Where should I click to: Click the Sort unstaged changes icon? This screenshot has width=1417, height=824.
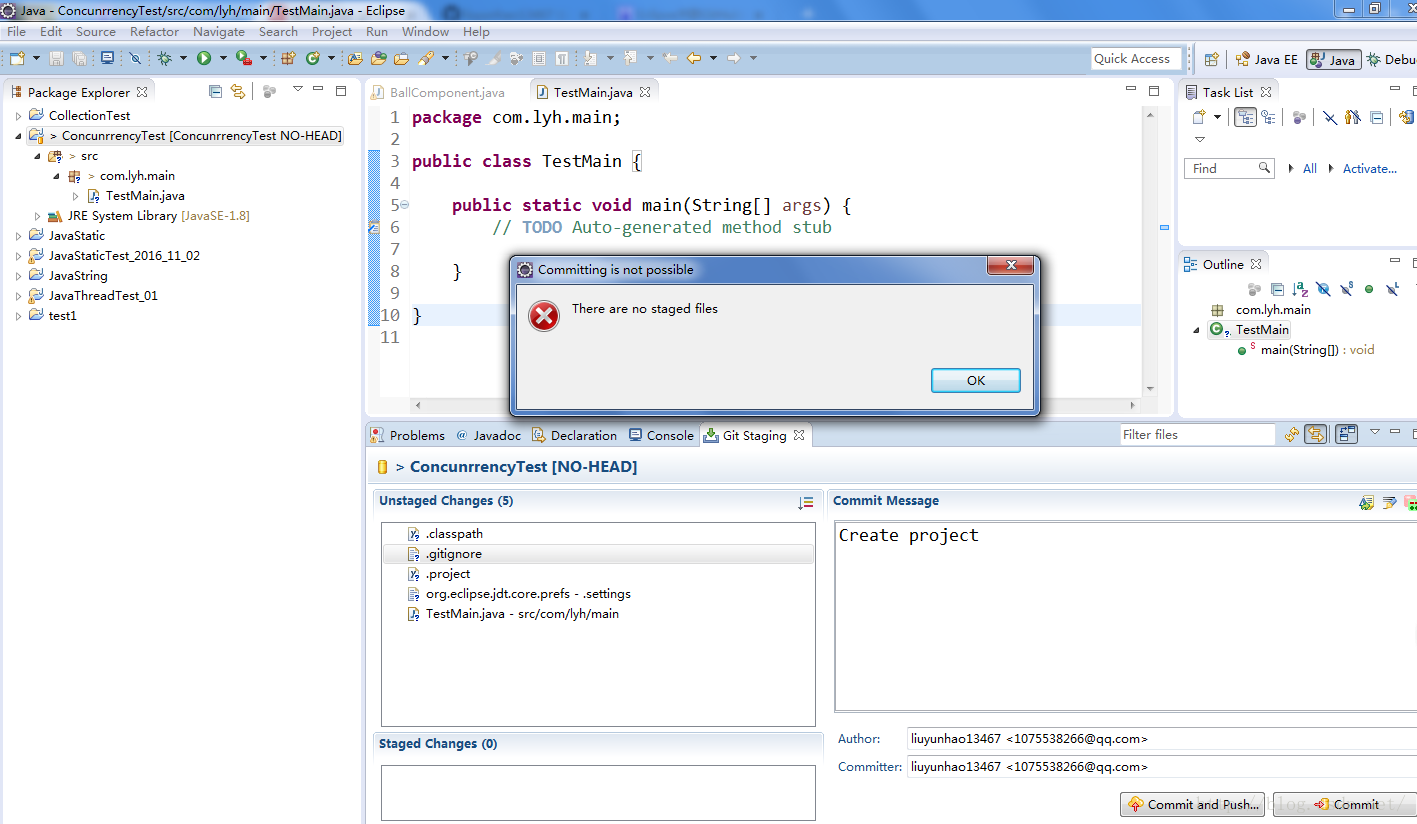[806, 502]
